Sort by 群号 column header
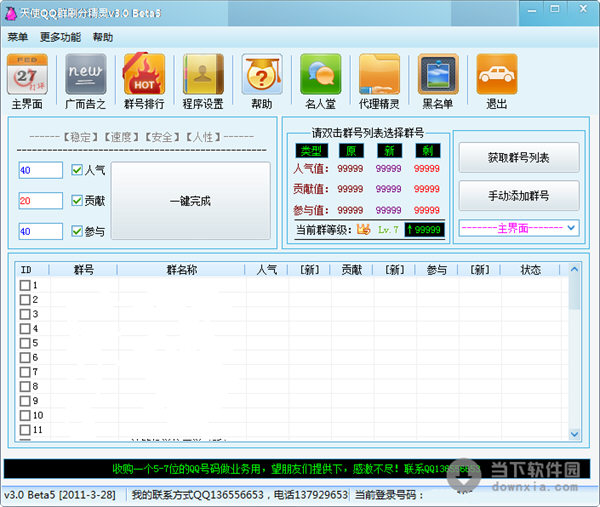 [83, 270]
